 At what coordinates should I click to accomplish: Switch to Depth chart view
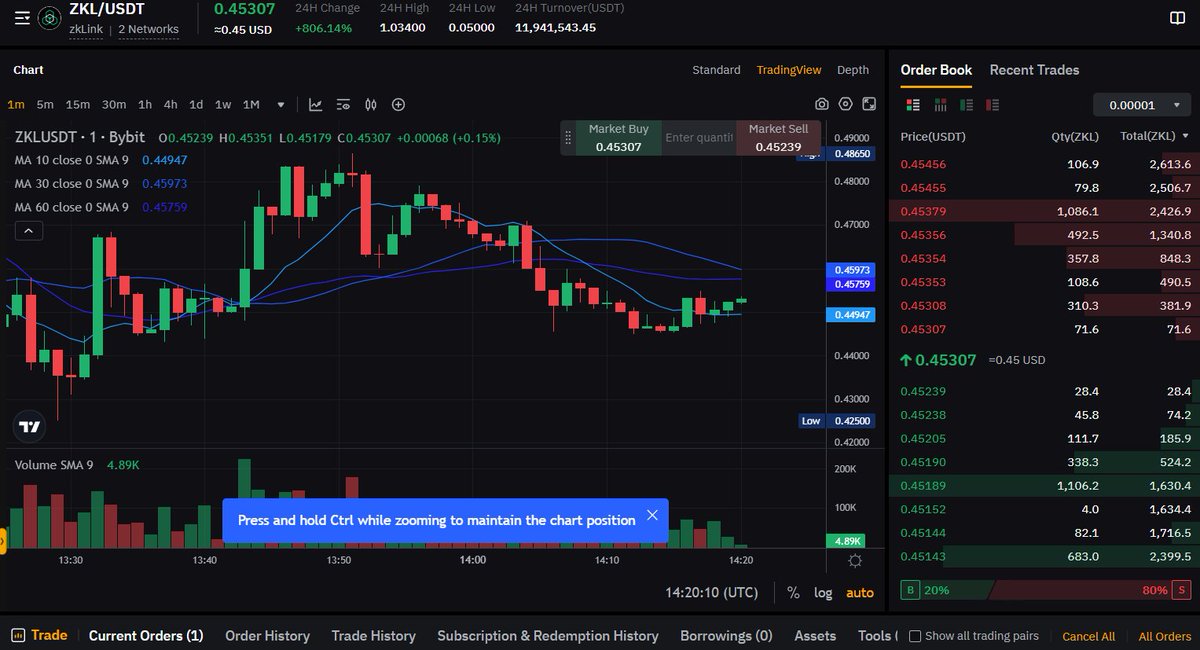(x=853, y=70)
